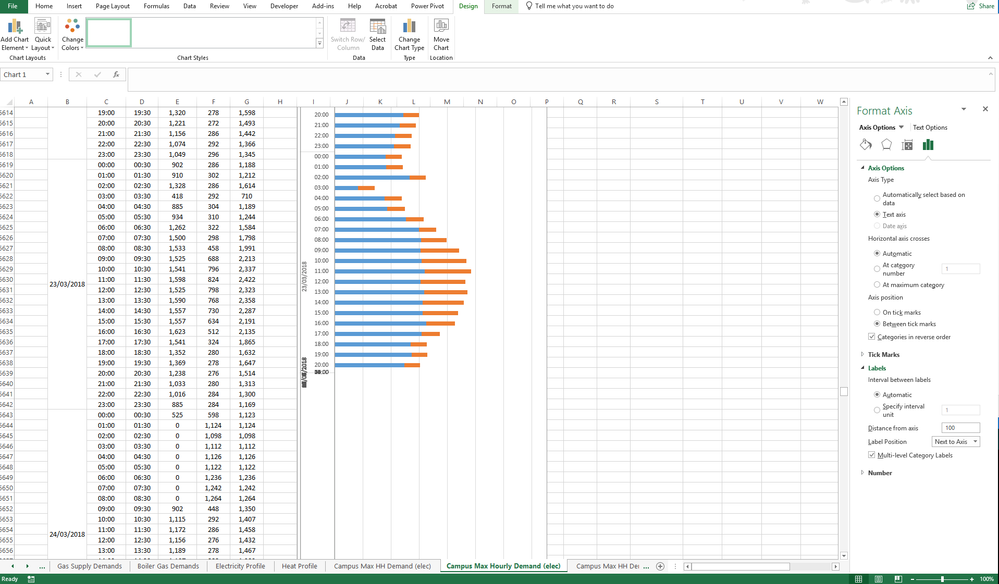The image size is (999, 584).
Task: Click Change Chart Type button
Action: click(x=409, y=35)
